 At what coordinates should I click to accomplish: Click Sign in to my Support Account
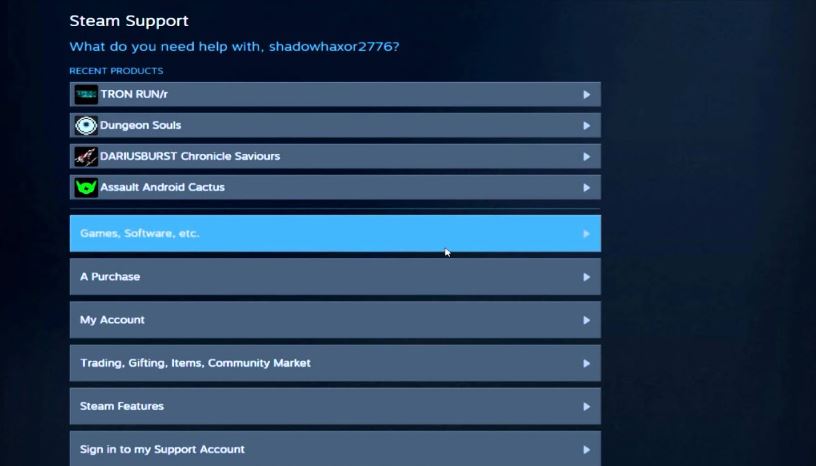pos(335,449)
